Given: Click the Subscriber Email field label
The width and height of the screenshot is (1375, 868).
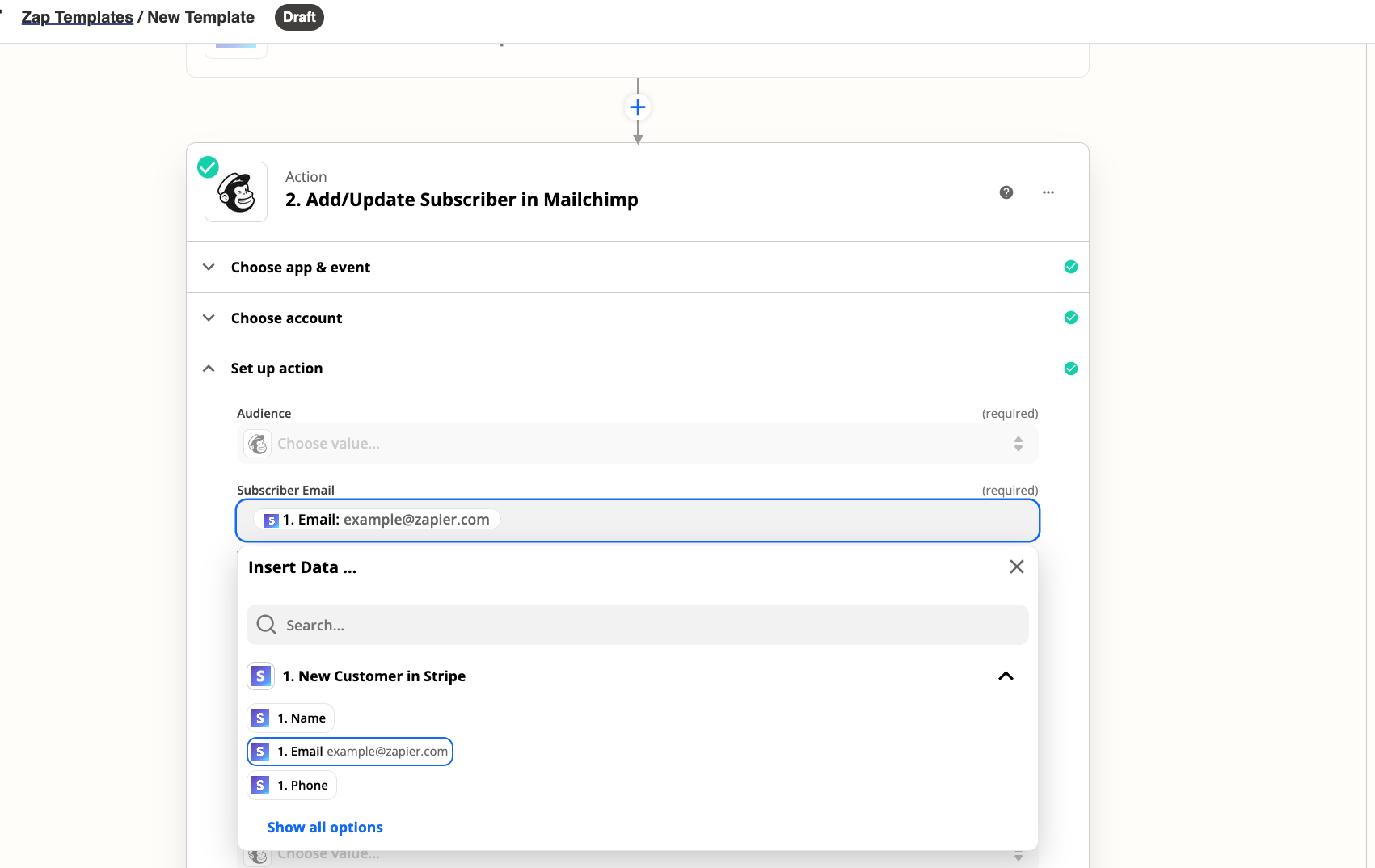Looking at the screenshot, I should [285, 490].
